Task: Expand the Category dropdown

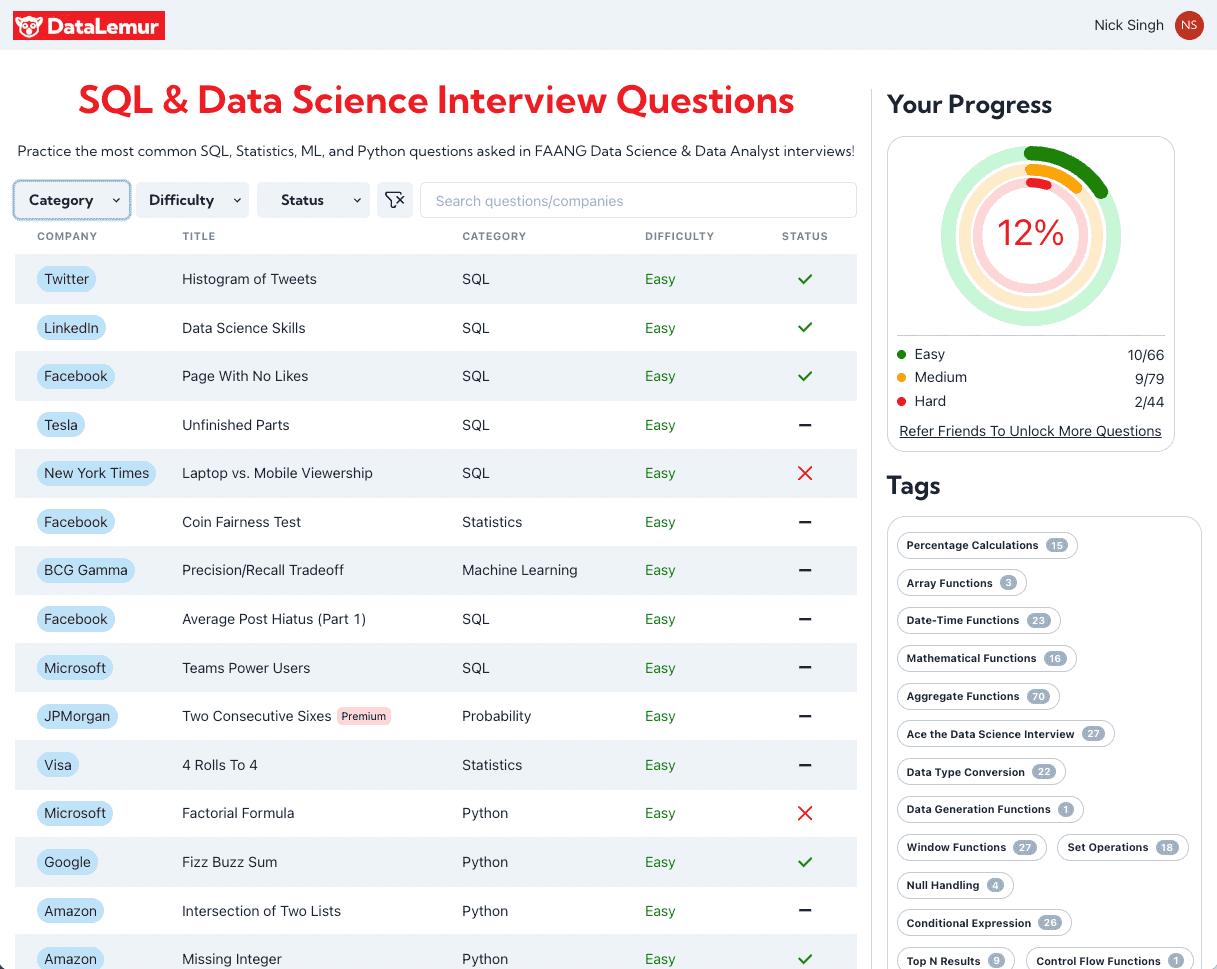Action: (72, 200)
